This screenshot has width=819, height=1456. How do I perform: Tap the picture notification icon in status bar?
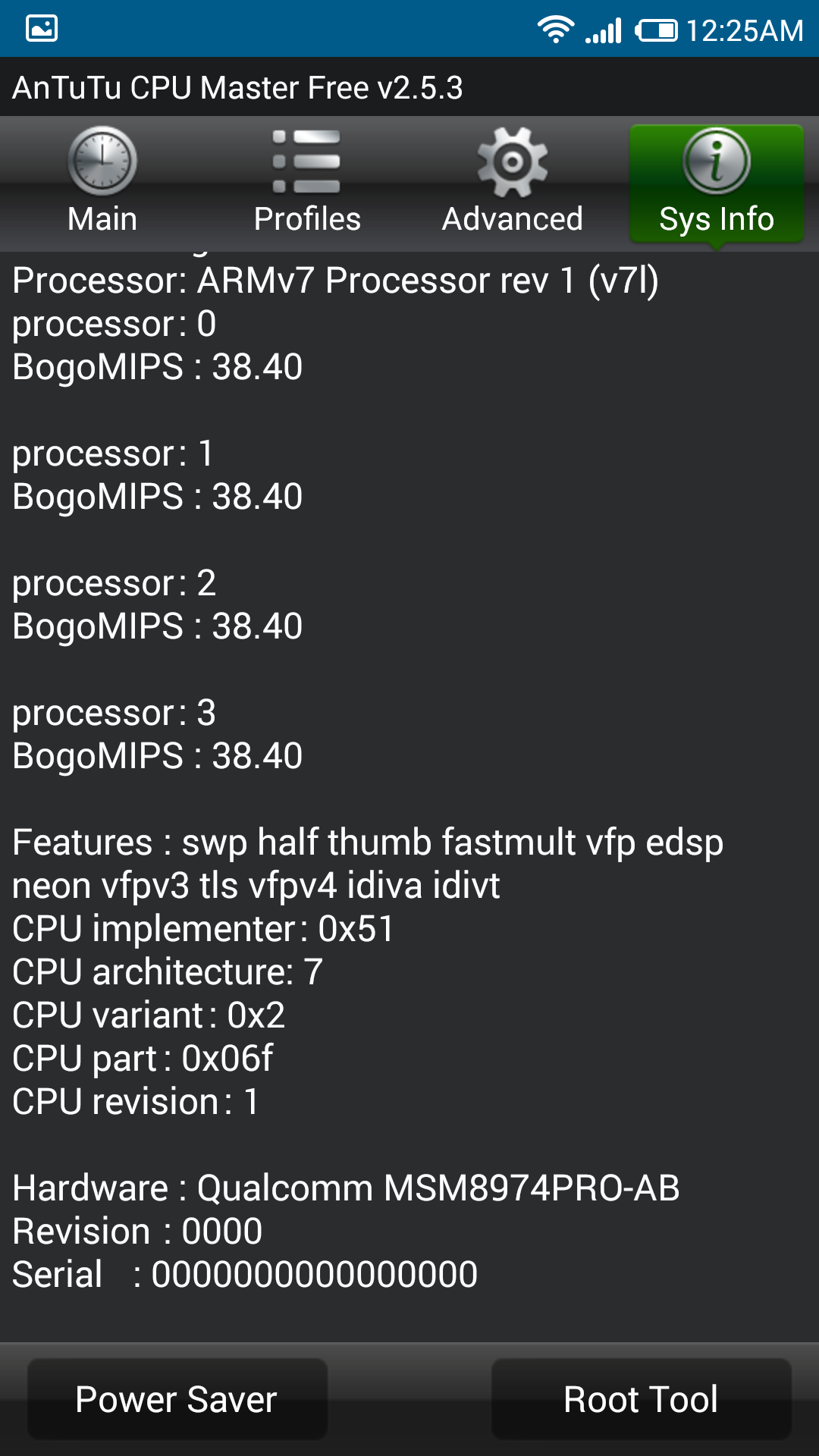click(42, 29)
